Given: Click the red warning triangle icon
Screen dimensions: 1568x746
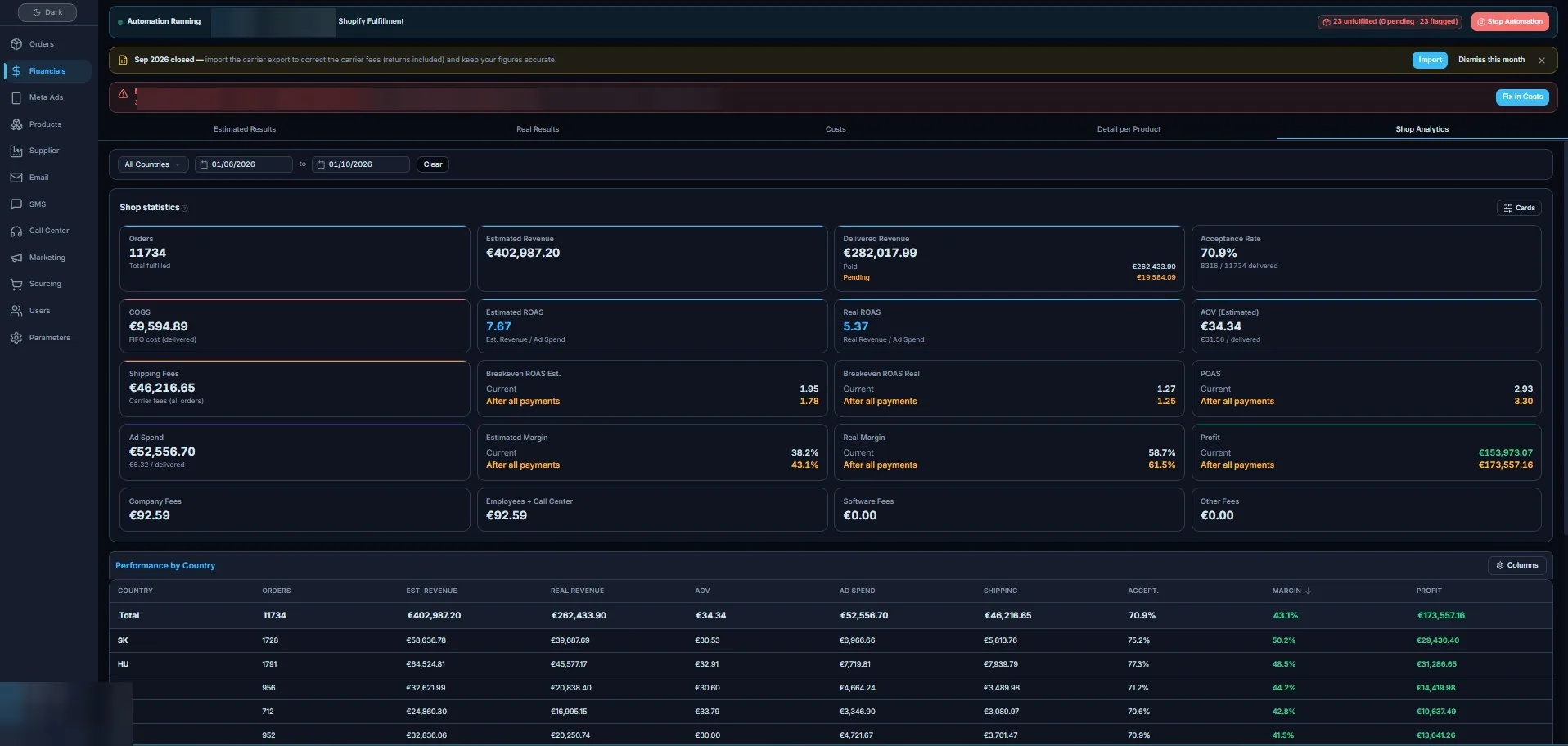Looking at the screenshot, I should click(x=123, y=94).
